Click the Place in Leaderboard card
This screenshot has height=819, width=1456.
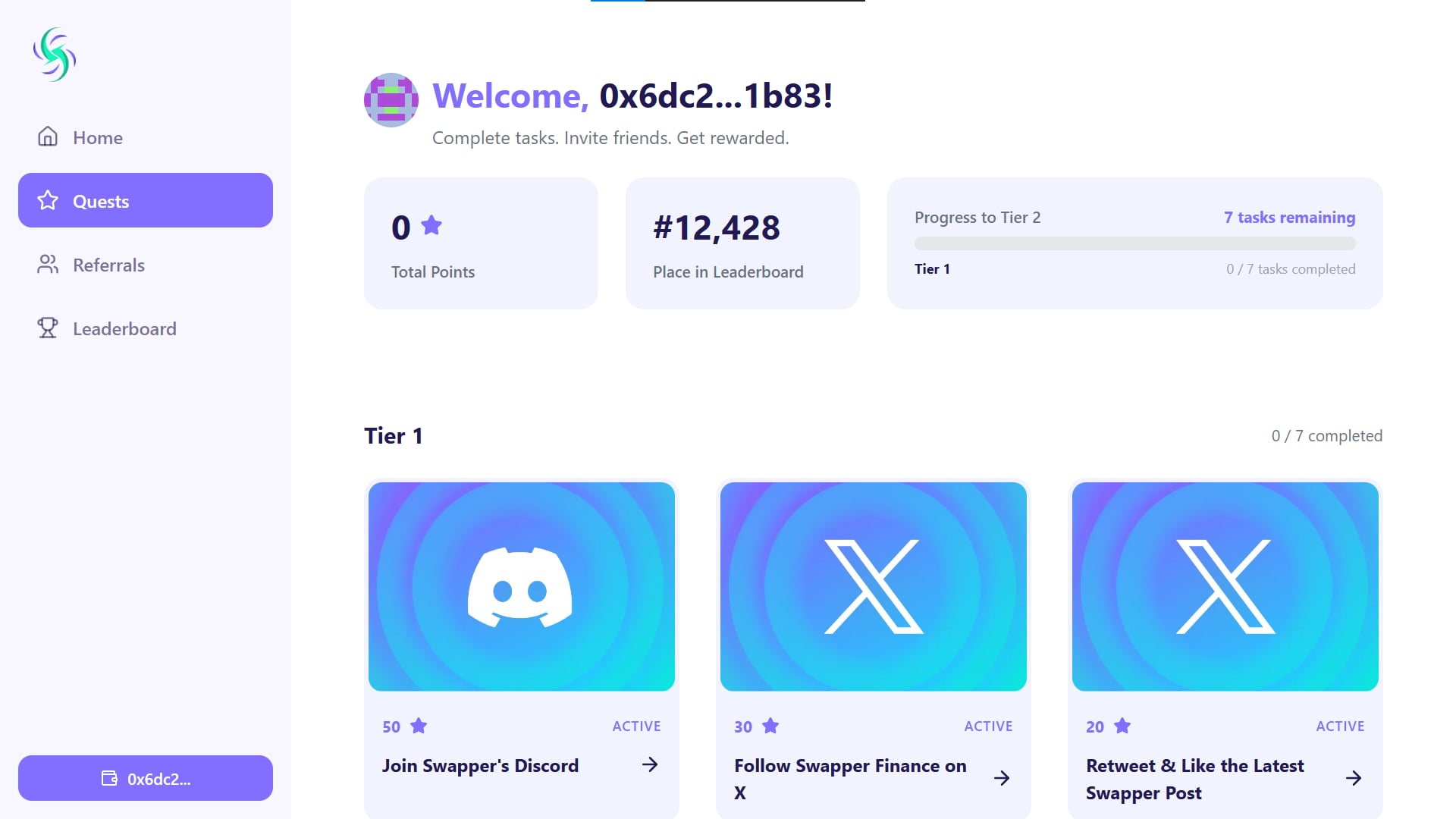pyautogui.click(x=742, y=243)
